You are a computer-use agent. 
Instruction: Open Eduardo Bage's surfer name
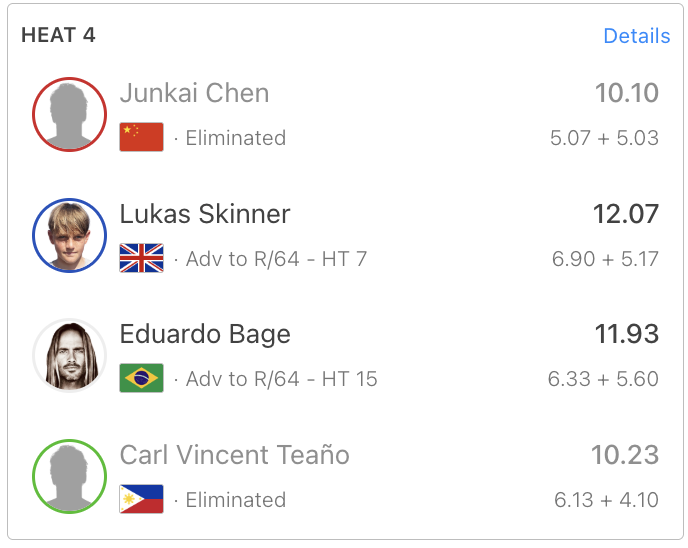(205, 334)
